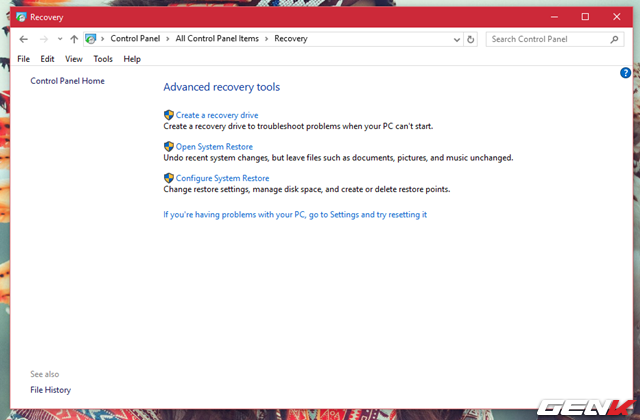Image resolution: width=640 pixels, height=420 pixels.
Task: Click the search magnifier icon
Action: pos(614,40)
